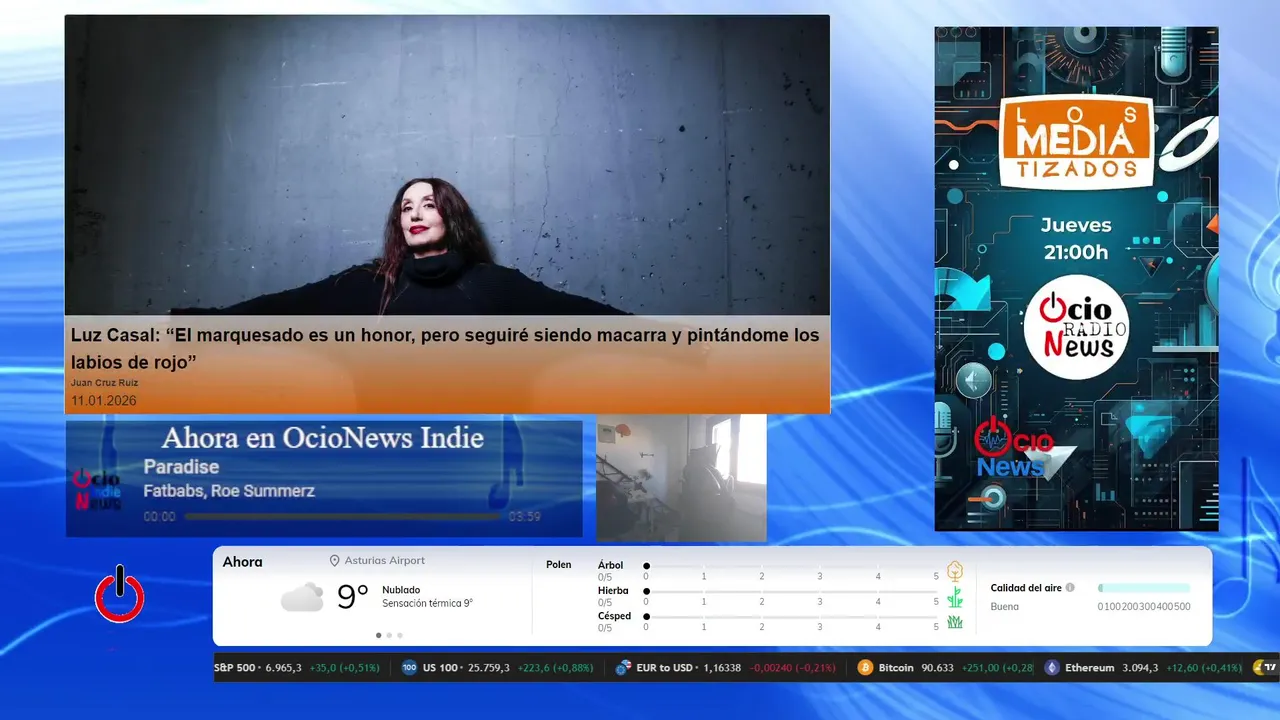The height and width of the screenshot is (720, 1280).
Task: Click the US 100 ticker icon
Action: point(409,668)
